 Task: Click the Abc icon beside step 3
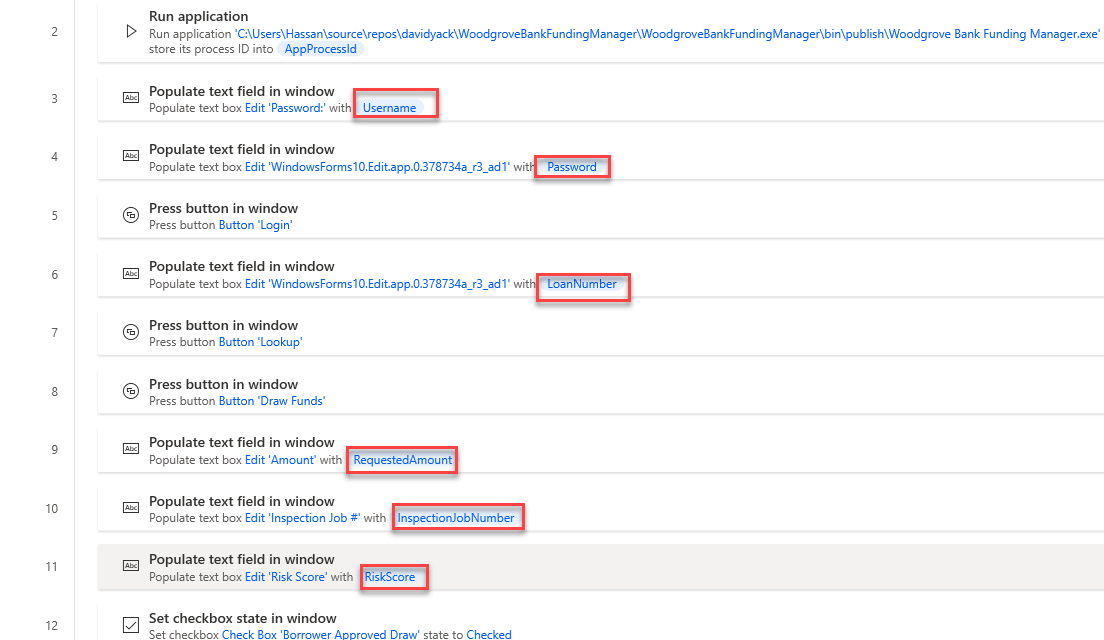[131, 97]
